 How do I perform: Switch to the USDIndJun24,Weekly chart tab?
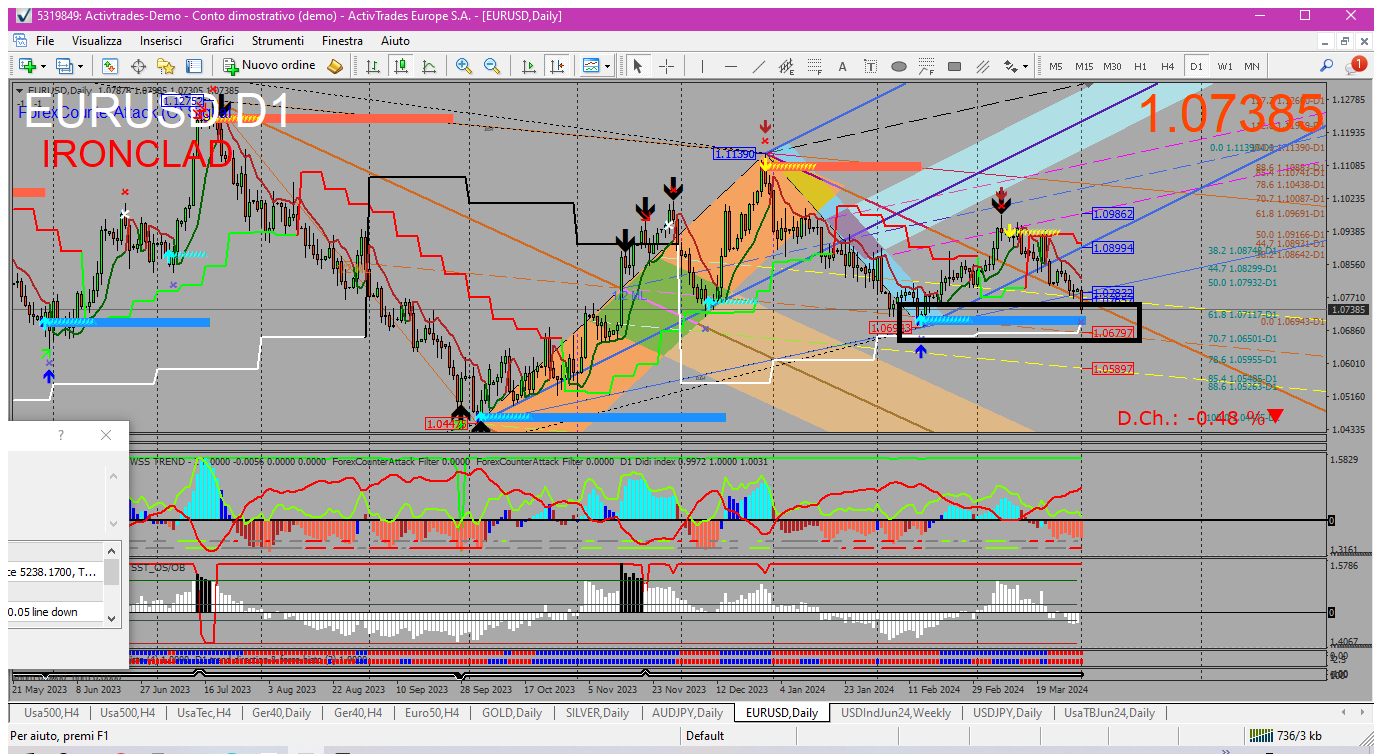coord(896,713)
